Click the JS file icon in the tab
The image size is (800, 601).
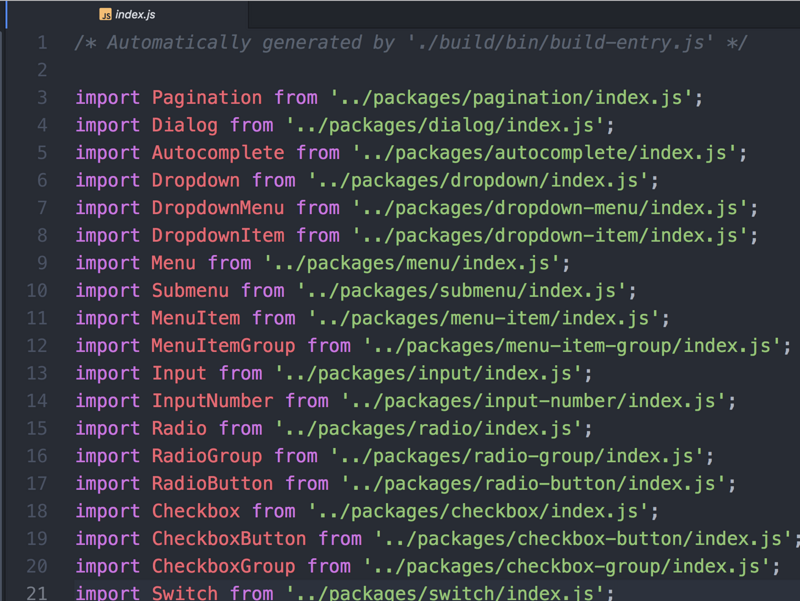(x=105, y=15)
